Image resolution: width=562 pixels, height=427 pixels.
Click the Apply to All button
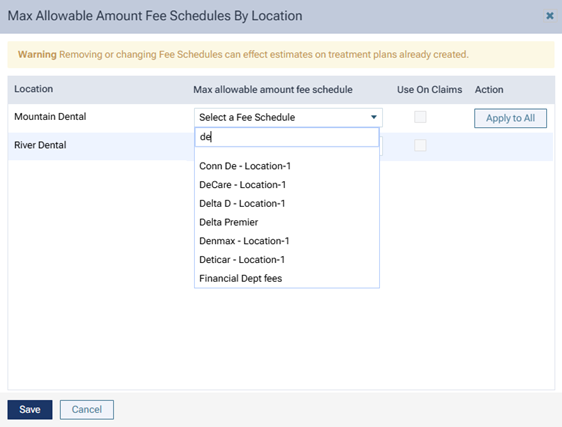[x=510, y=118]
